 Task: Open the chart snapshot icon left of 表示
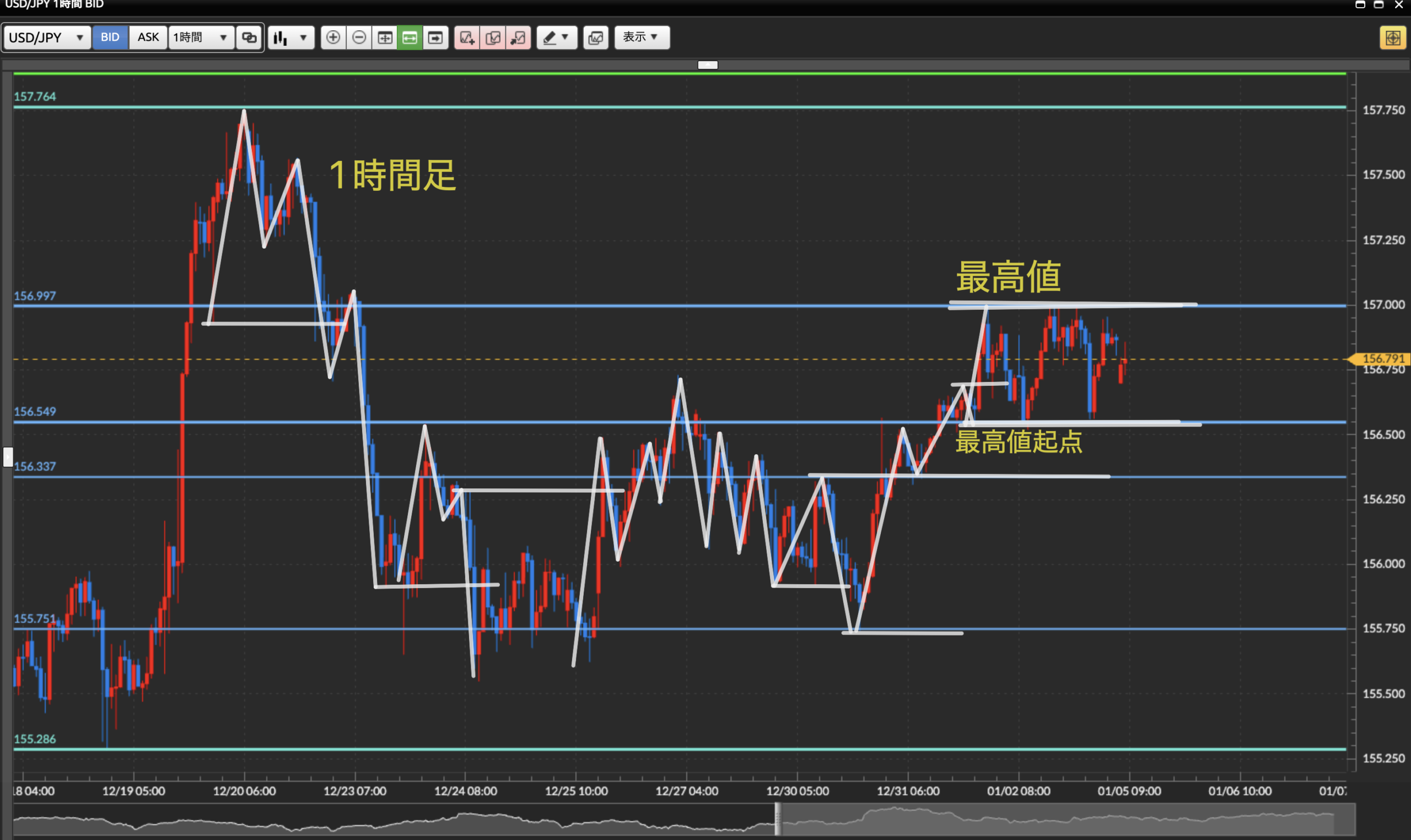click(595, 37)
